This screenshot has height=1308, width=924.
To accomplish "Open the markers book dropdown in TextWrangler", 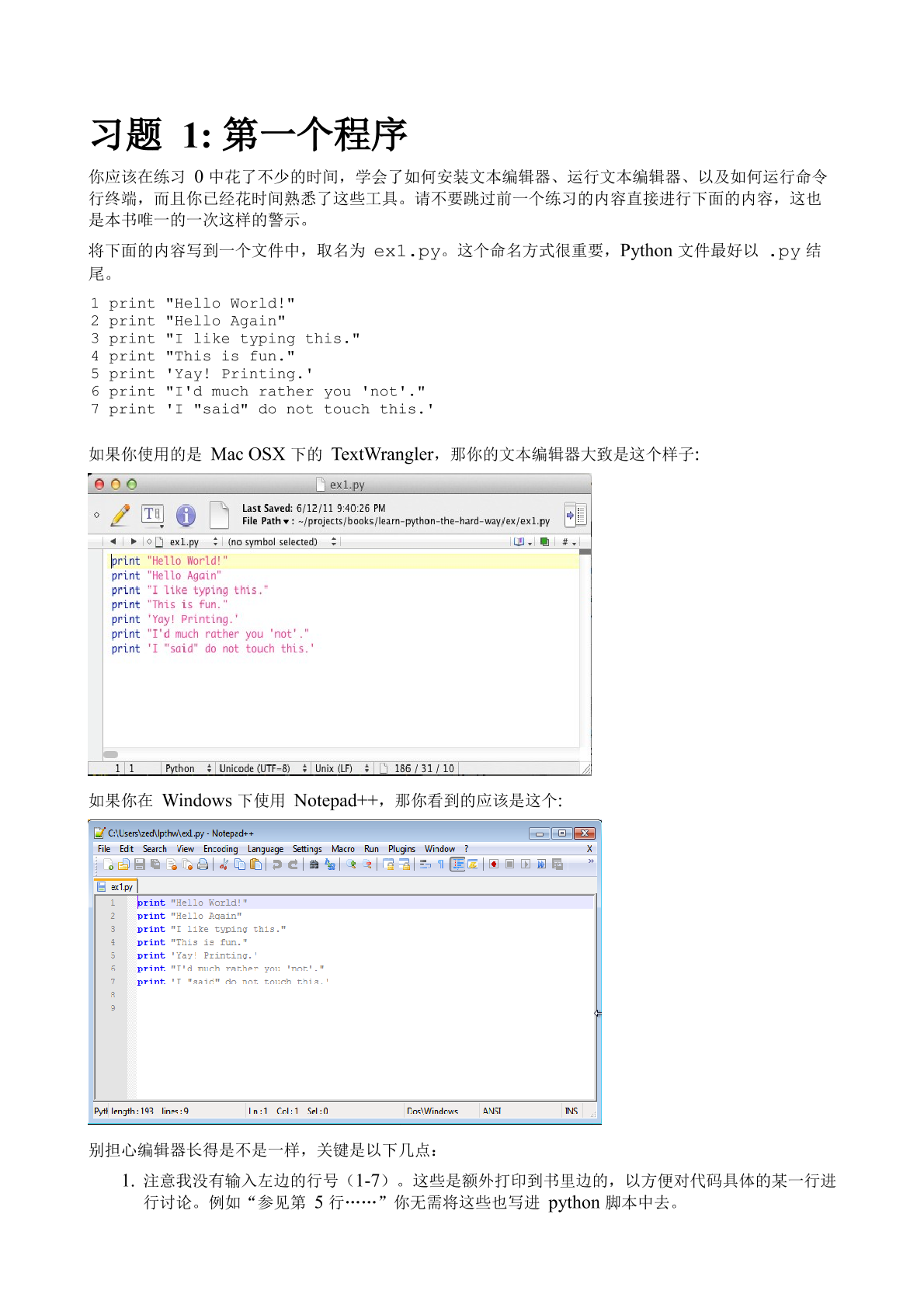I will click(523, 542).
